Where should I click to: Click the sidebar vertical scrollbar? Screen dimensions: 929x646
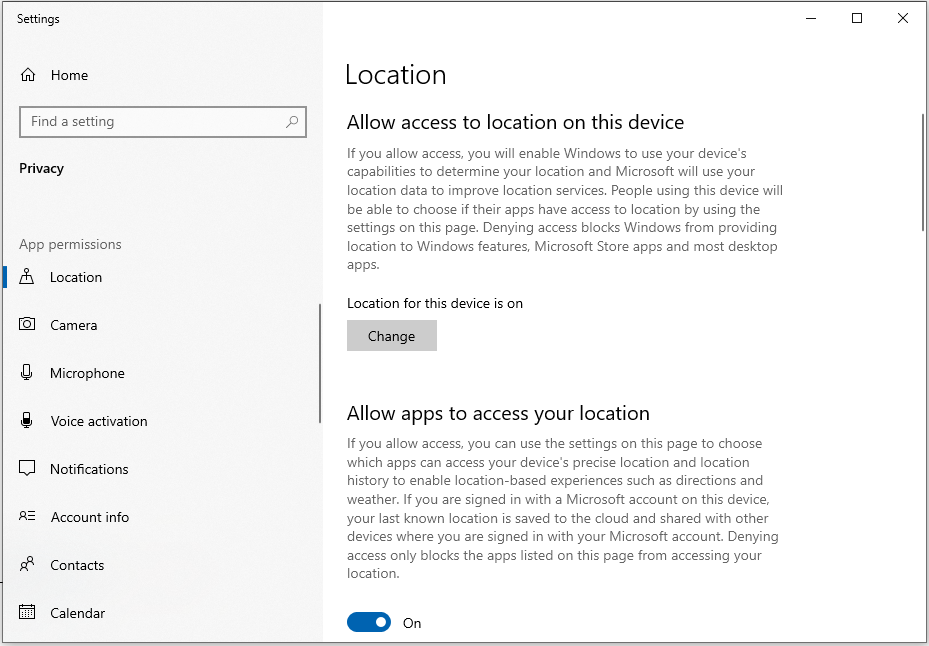320,363
